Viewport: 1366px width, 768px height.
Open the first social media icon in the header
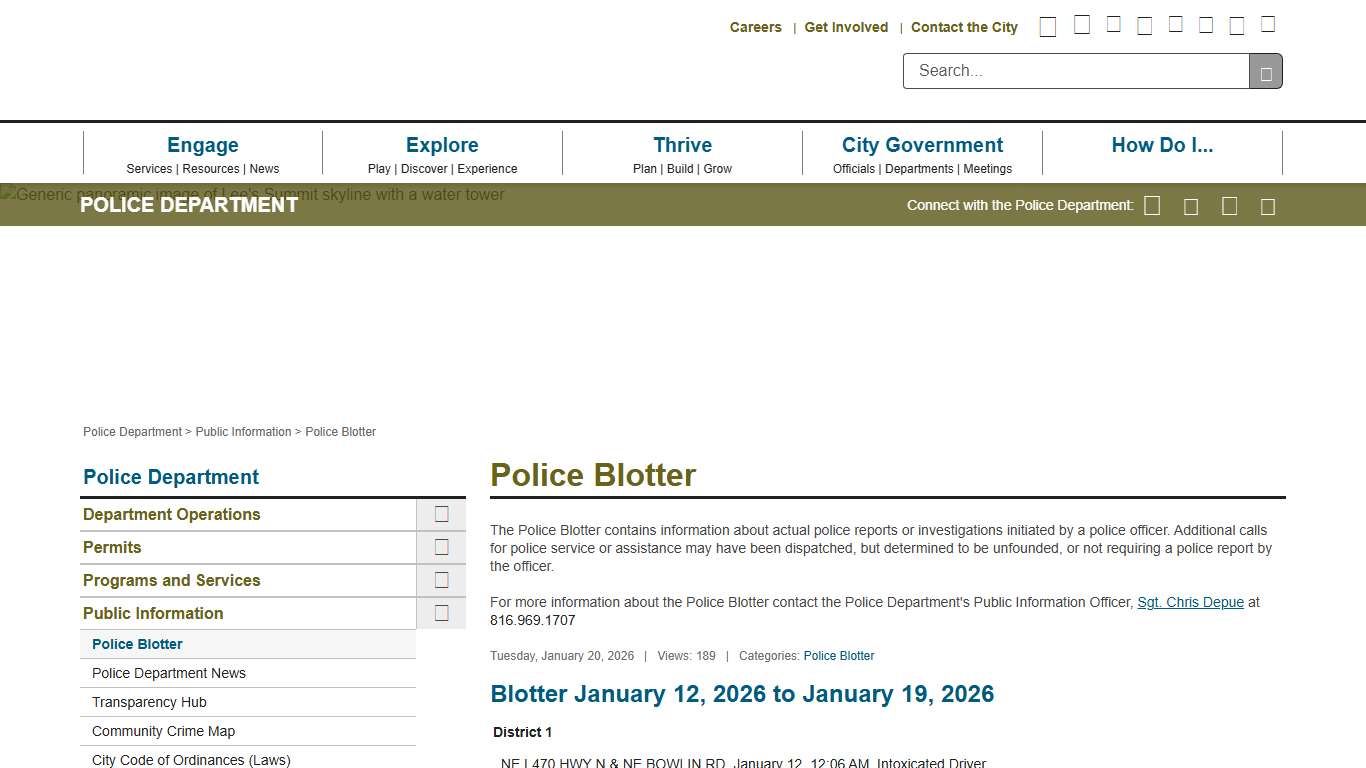(x=1048, y=25)
